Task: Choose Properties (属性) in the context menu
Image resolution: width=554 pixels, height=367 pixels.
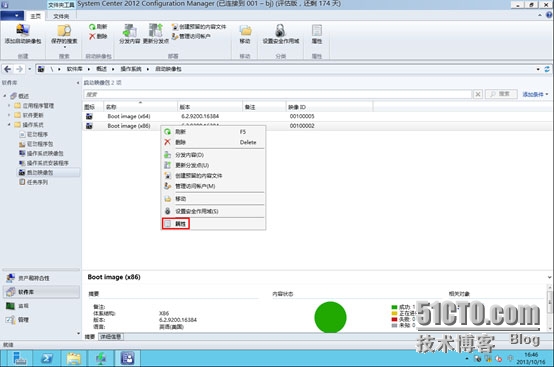Action: (213, 224)
